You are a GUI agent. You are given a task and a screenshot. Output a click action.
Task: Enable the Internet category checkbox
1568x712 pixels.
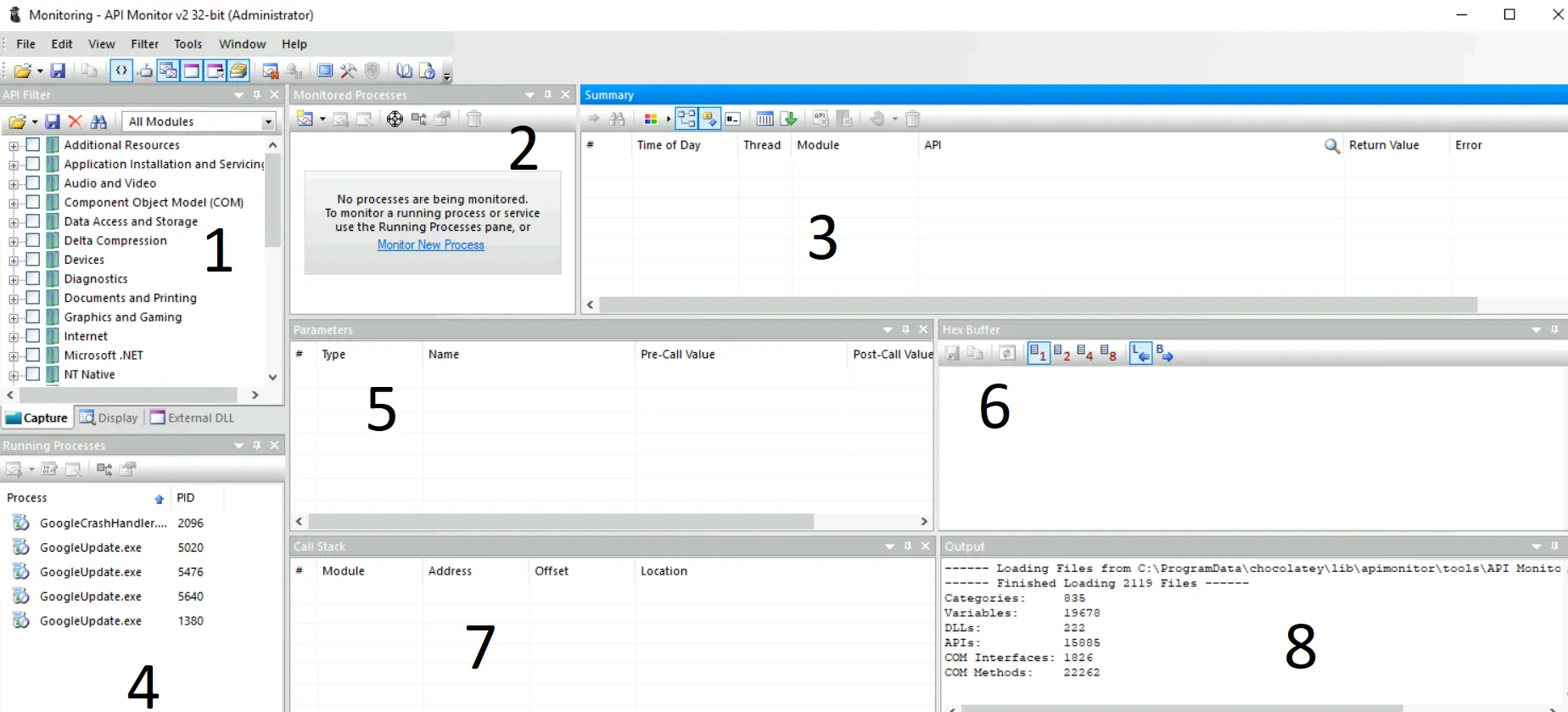(33, 335)
